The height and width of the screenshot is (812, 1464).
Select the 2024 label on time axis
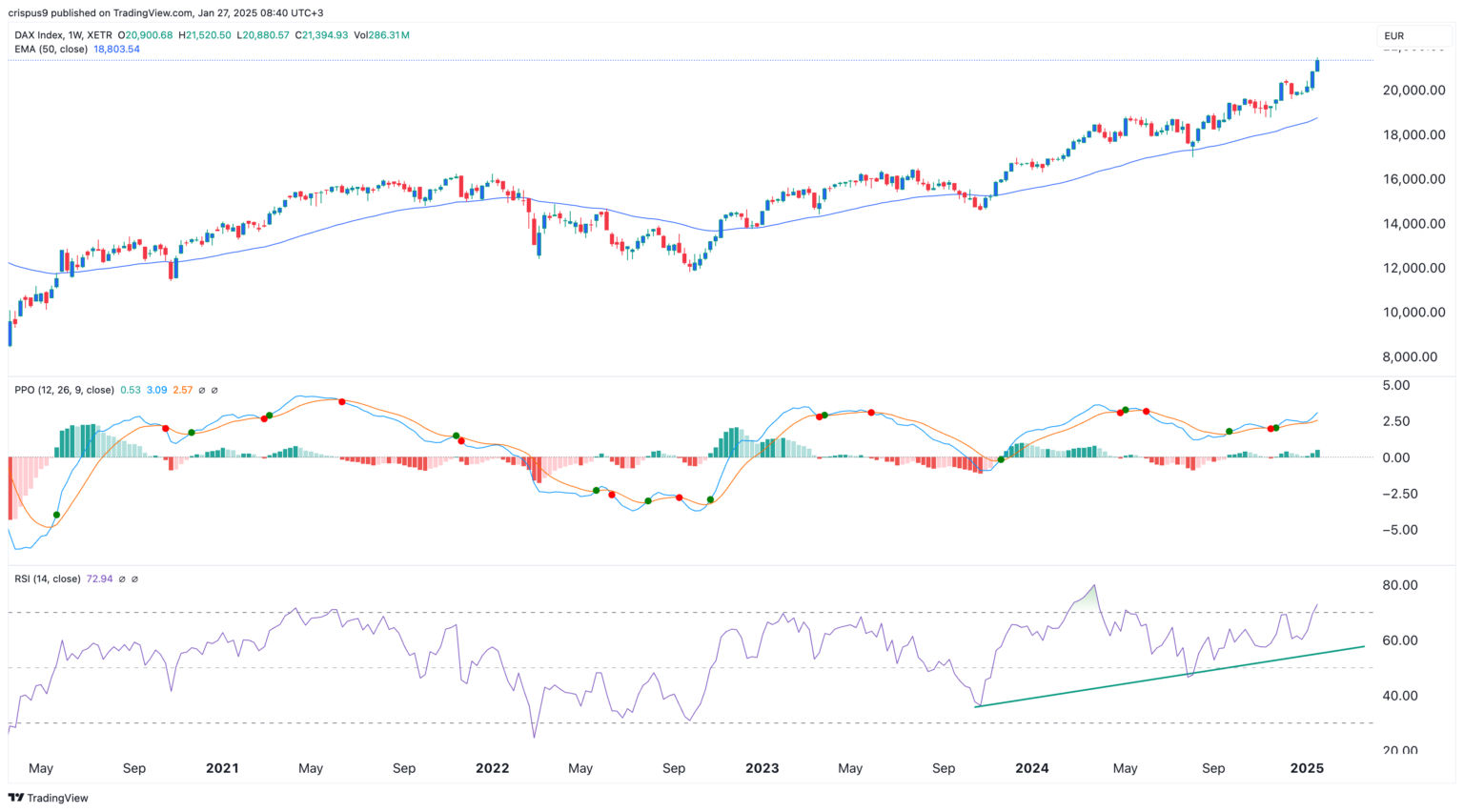point(1032,768)
